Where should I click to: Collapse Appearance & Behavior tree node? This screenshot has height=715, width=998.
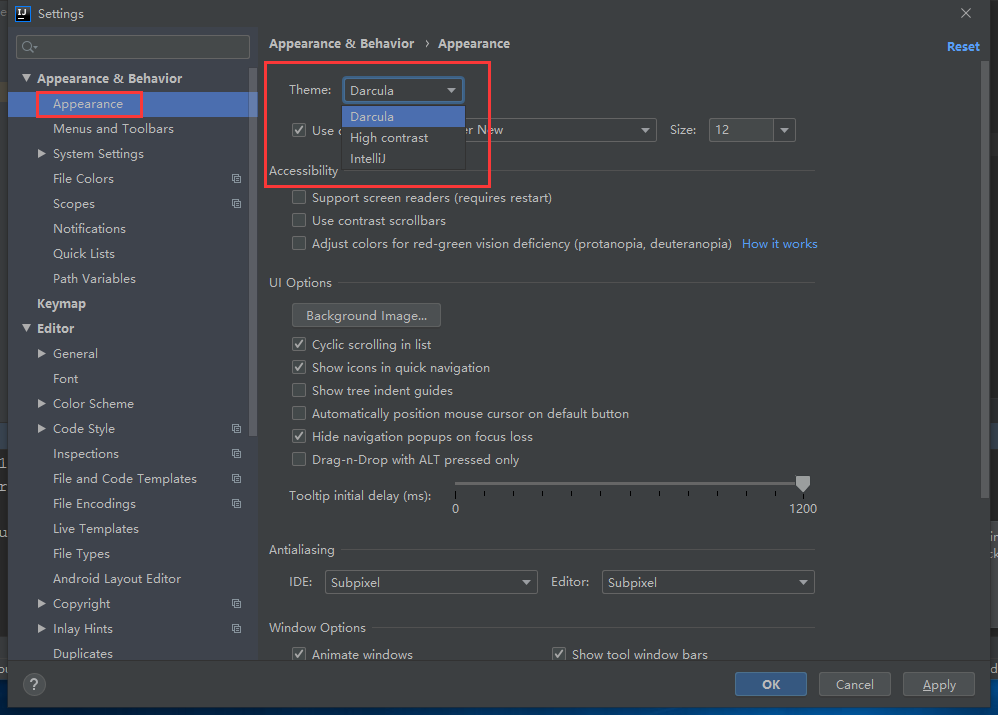click(26, 78)
